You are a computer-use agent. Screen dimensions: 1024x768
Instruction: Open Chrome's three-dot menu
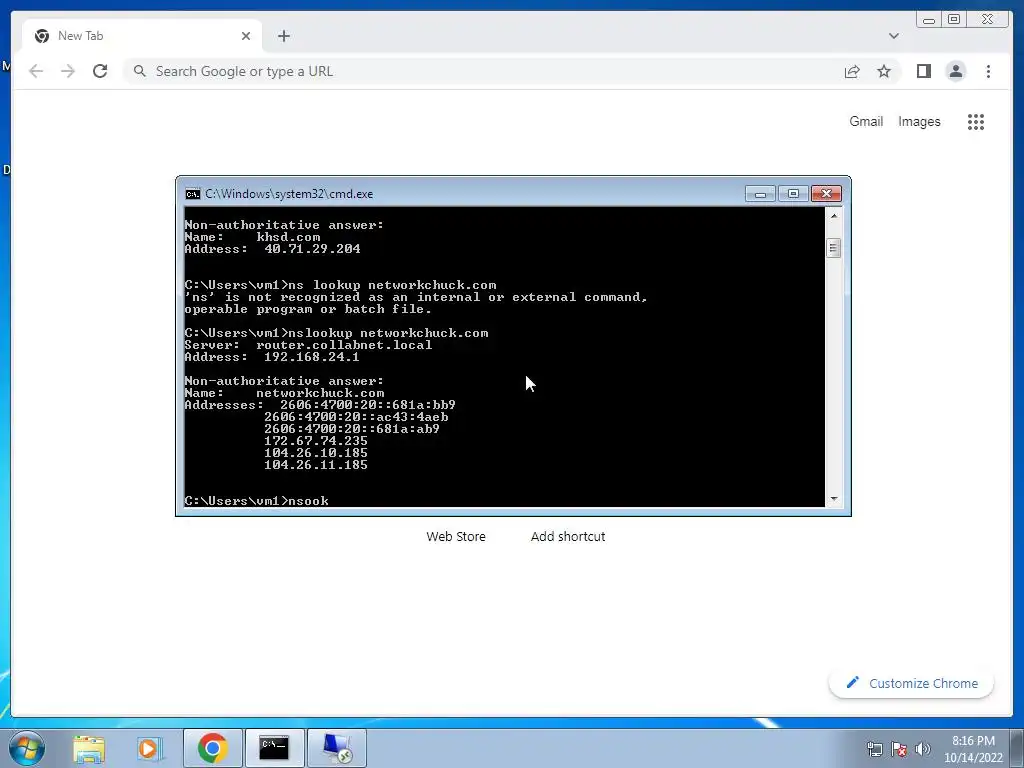tap(988, 71)
